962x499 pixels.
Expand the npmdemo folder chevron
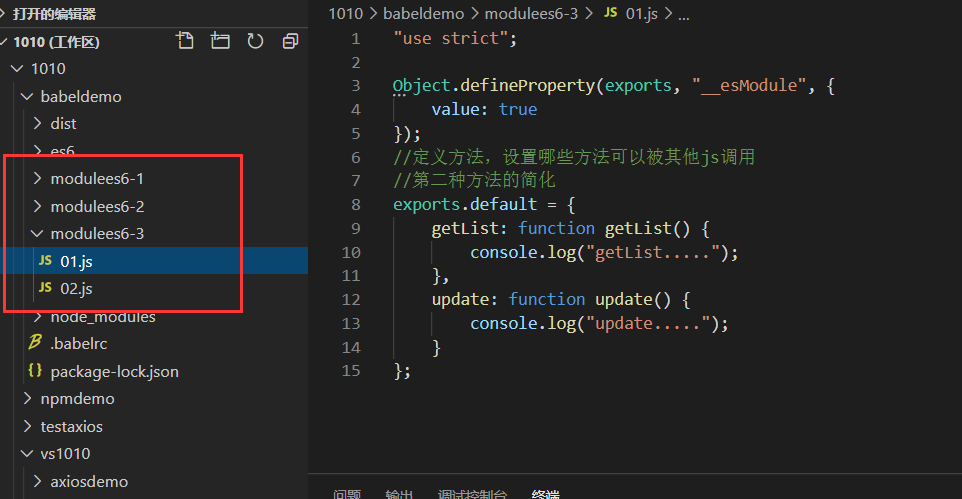(x=28, y=398)
